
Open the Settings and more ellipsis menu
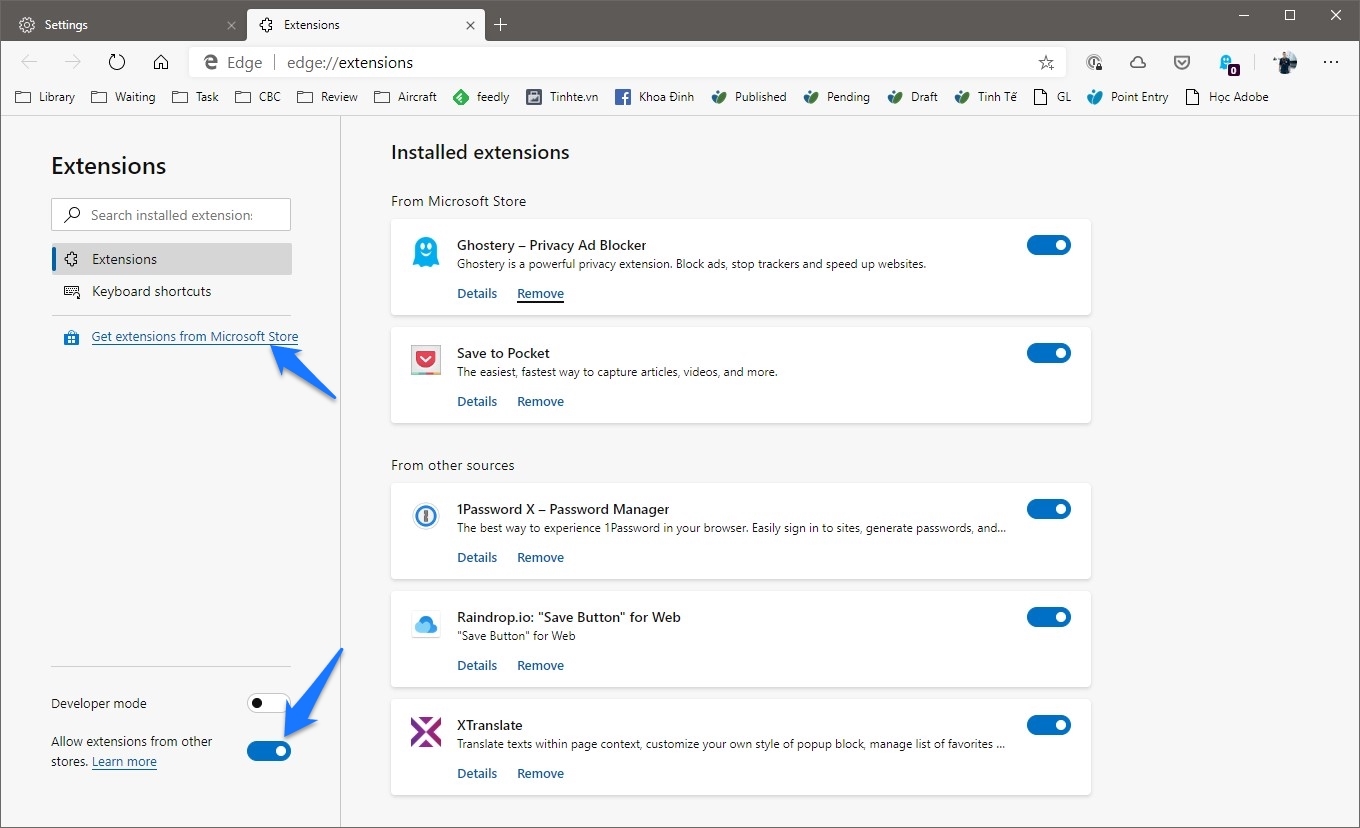coord(1331,62)
